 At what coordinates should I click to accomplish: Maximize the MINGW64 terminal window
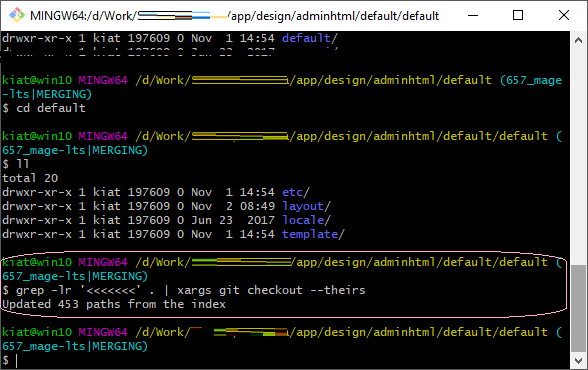coord(518,15)
